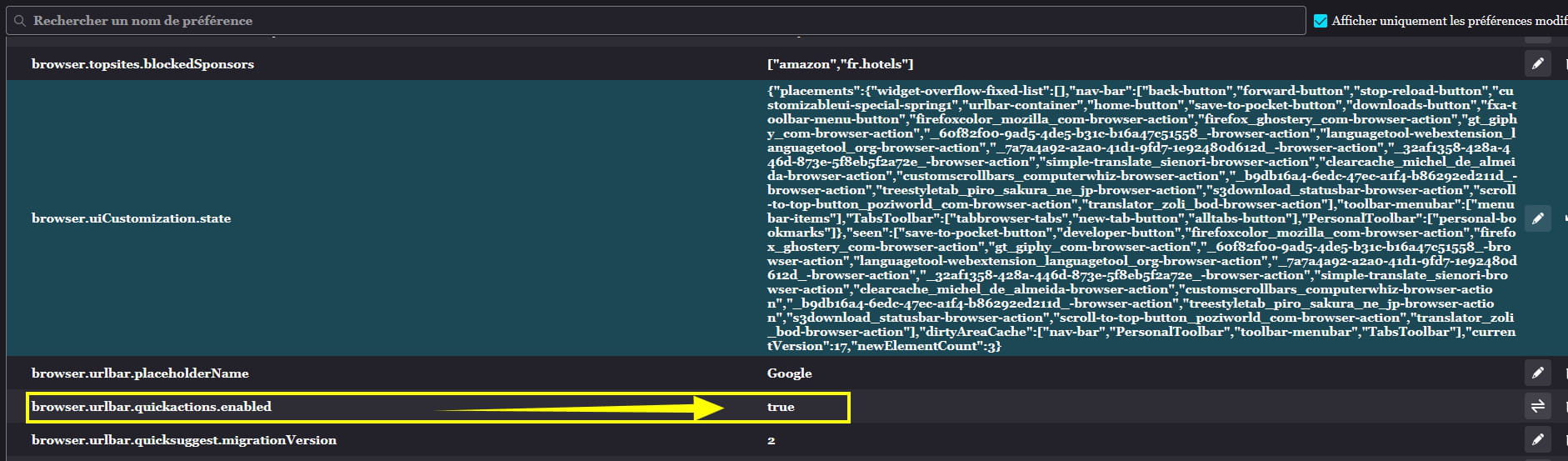Click the long JSON placements value text

point(1141,218)
